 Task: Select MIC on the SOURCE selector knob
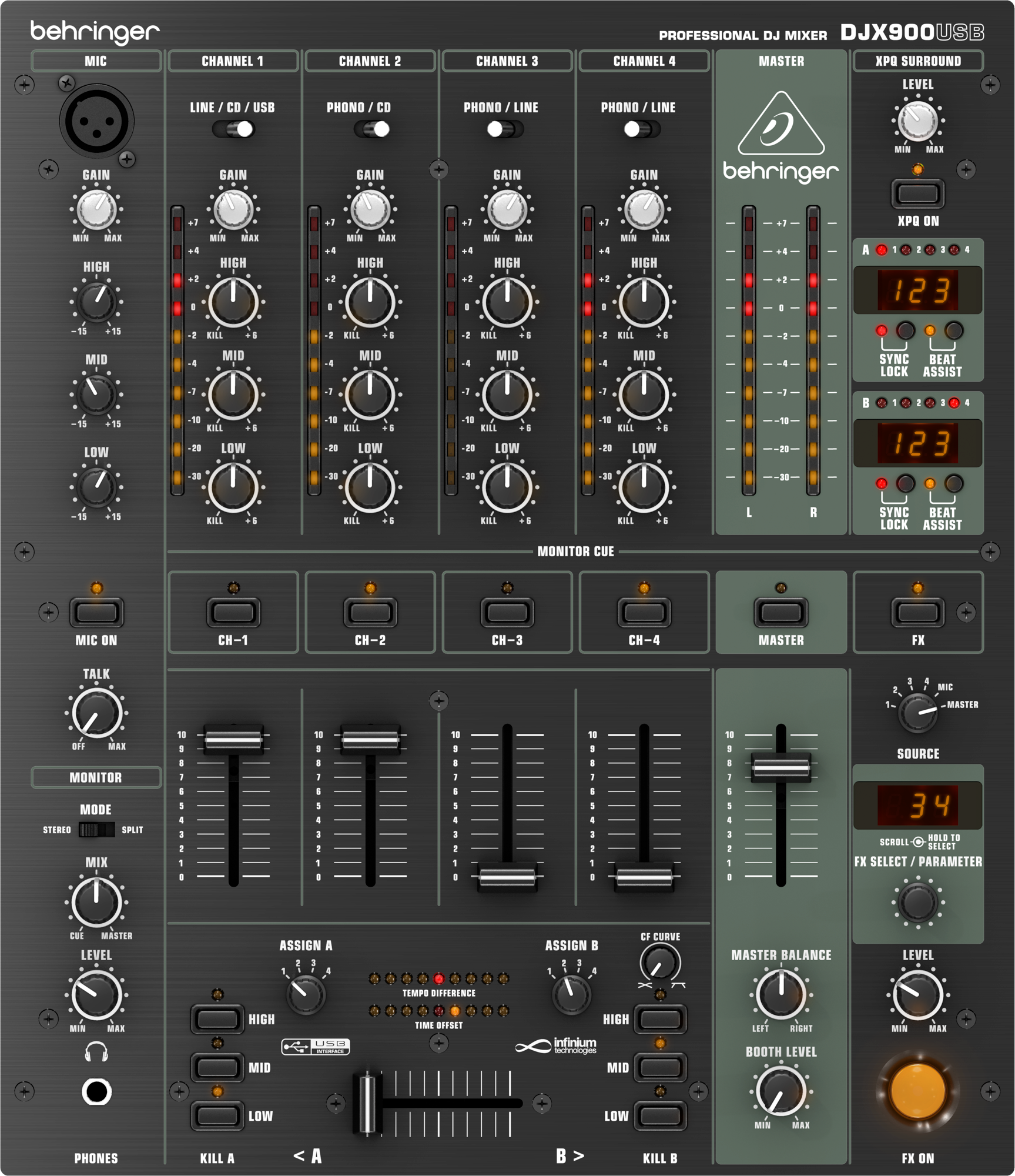(917, 713)
